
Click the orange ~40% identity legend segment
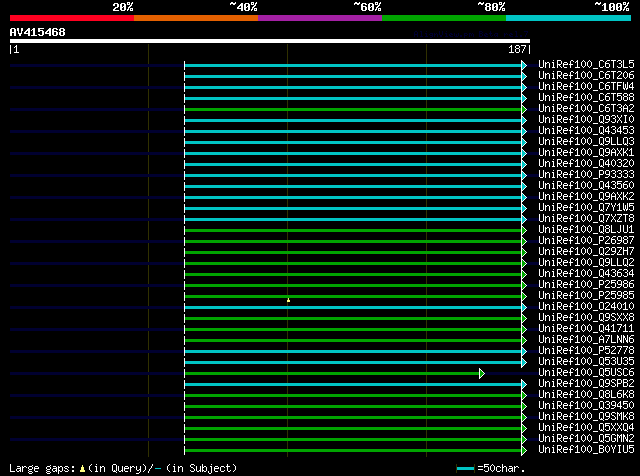196,18
